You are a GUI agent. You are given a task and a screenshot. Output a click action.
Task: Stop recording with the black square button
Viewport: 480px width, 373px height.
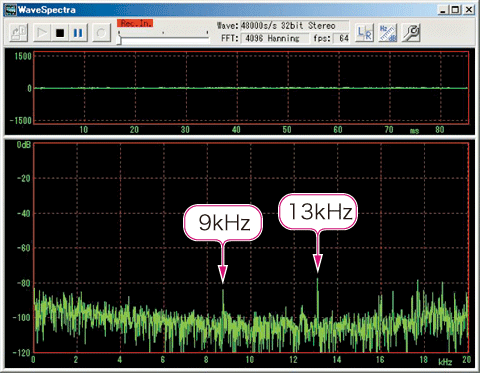60,33
